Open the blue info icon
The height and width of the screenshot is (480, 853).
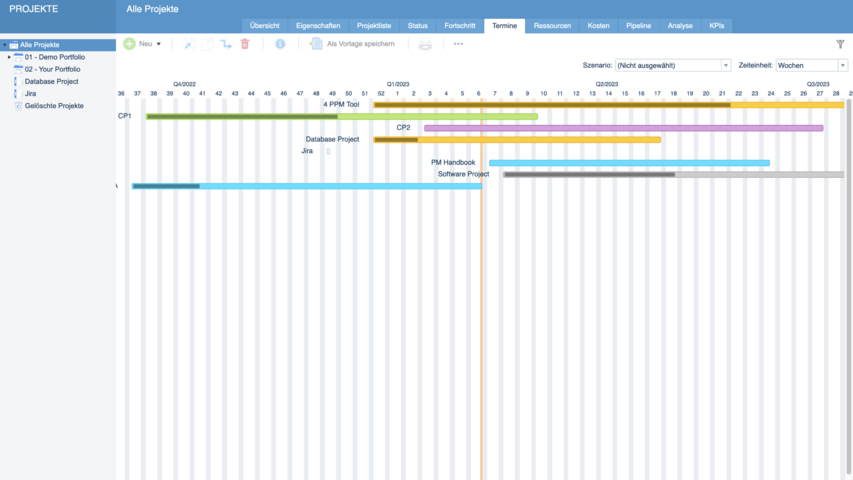[x=280, y=44]
